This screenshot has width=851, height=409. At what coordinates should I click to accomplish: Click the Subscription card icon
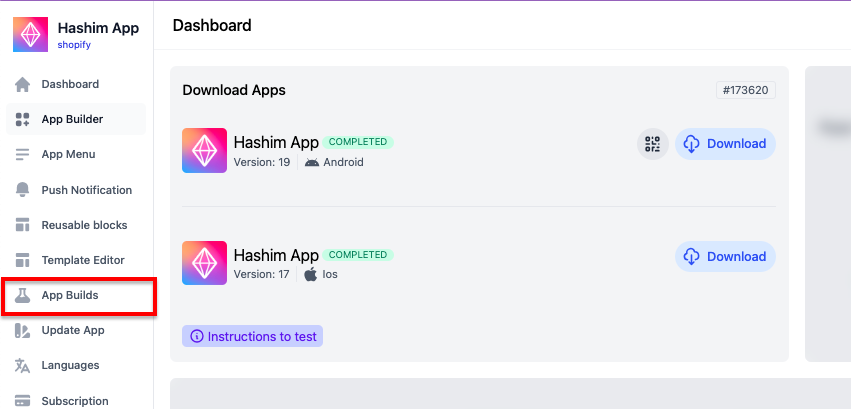tap(22, 400)
